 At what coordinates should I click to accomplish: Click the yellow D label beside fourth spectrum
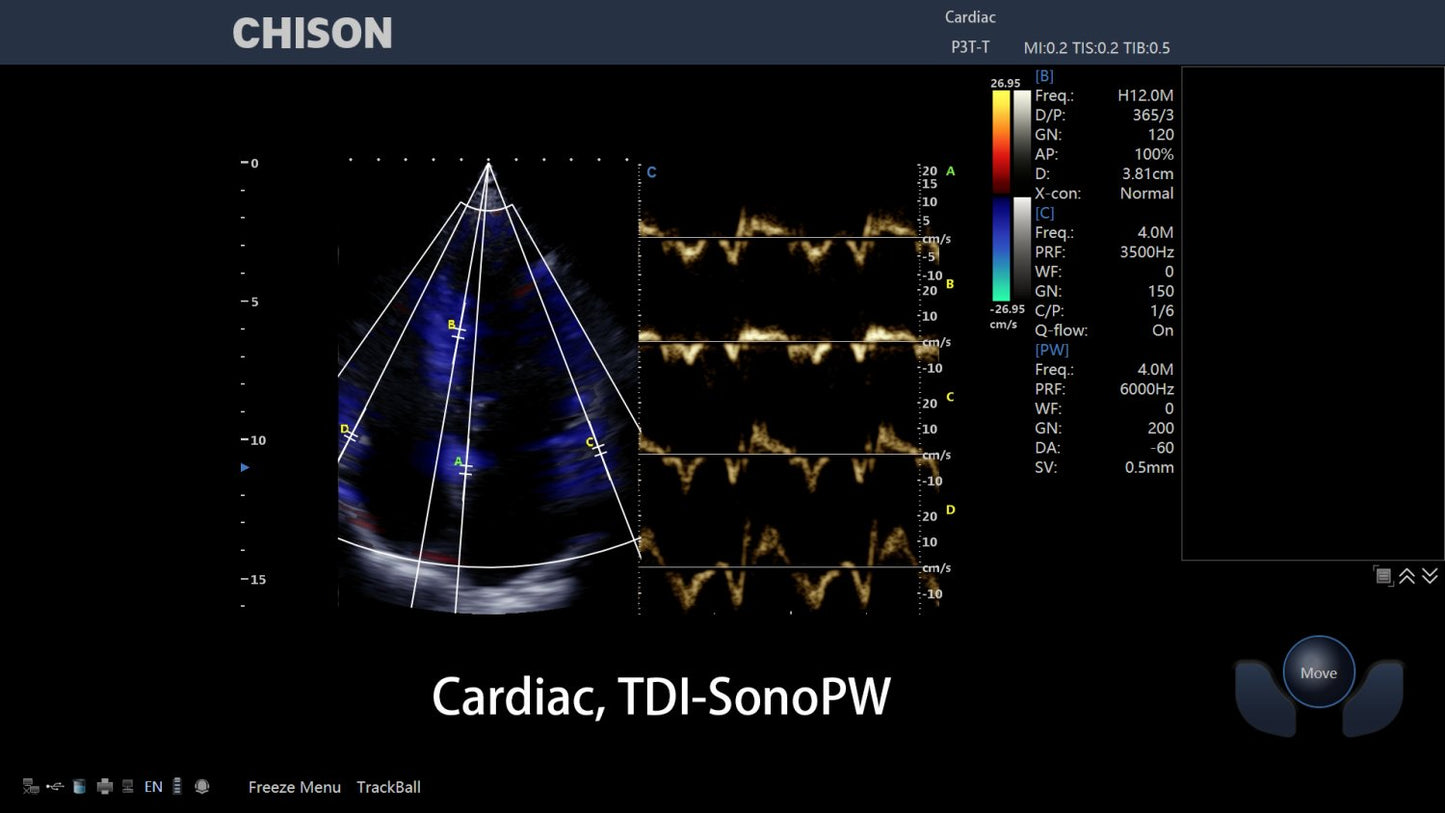(950, 510)
